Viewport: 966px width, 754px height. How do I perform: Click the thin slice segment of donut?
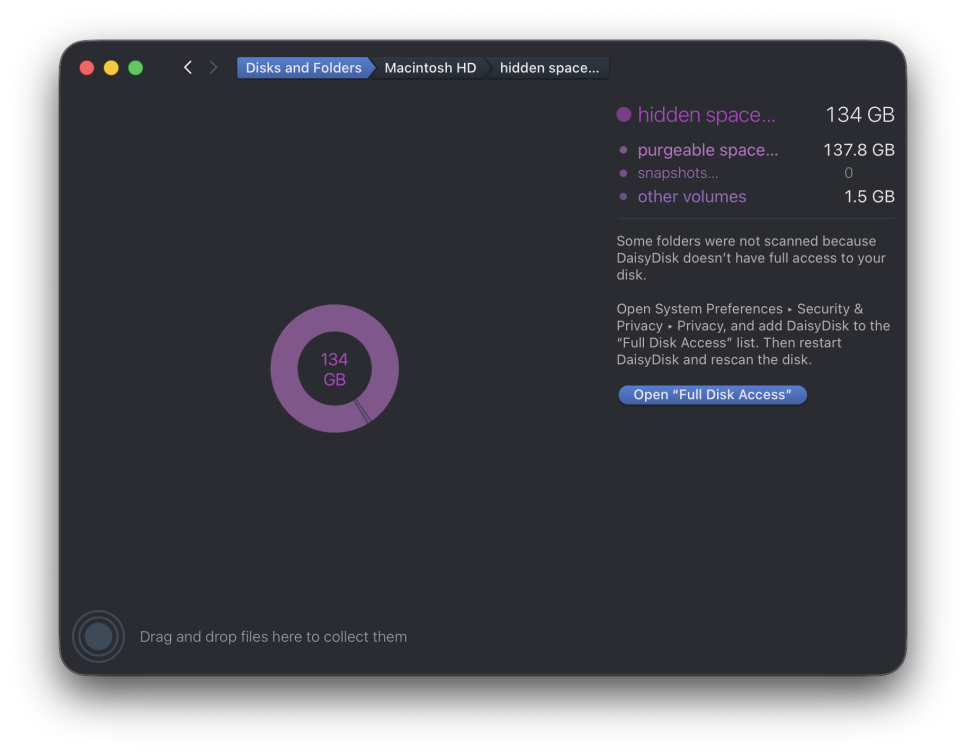tap(363, 411)
